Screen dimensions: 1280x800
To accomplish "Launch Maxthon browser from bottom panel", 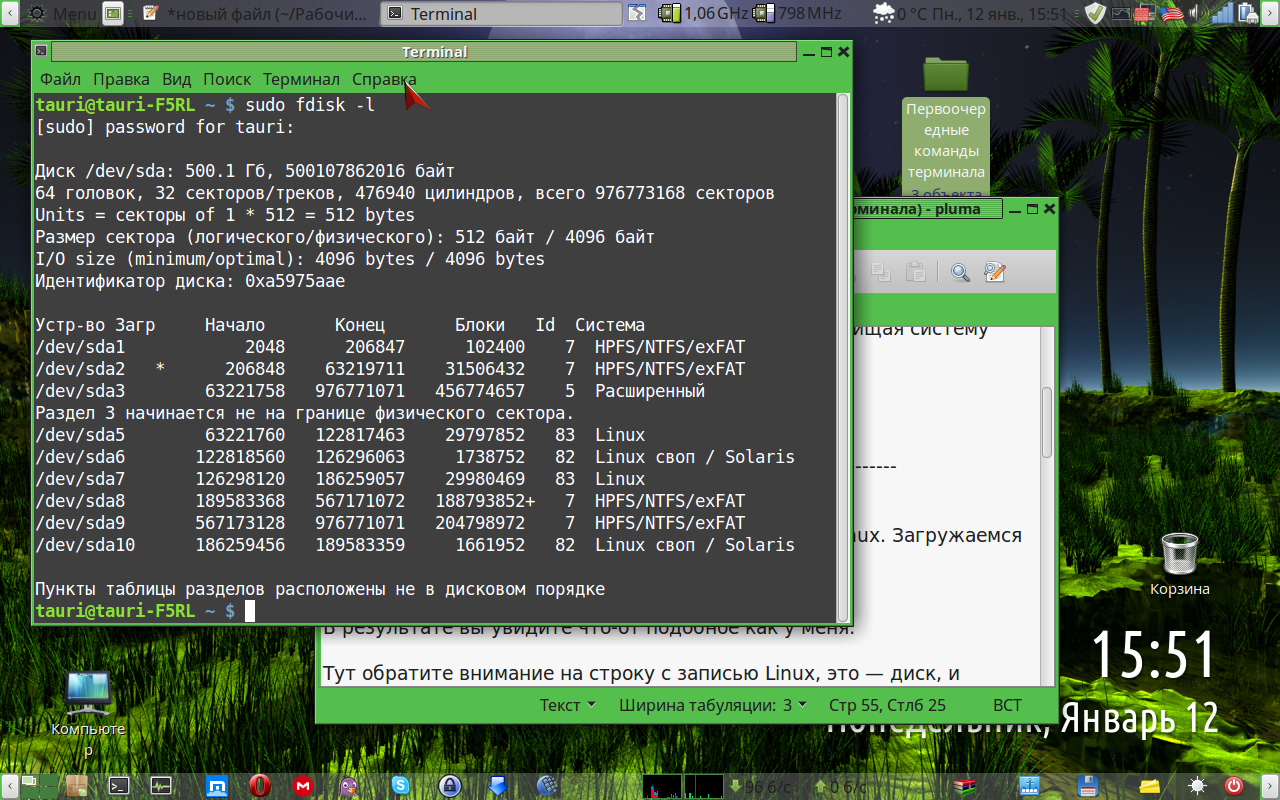I will click(x=214, y=786).
